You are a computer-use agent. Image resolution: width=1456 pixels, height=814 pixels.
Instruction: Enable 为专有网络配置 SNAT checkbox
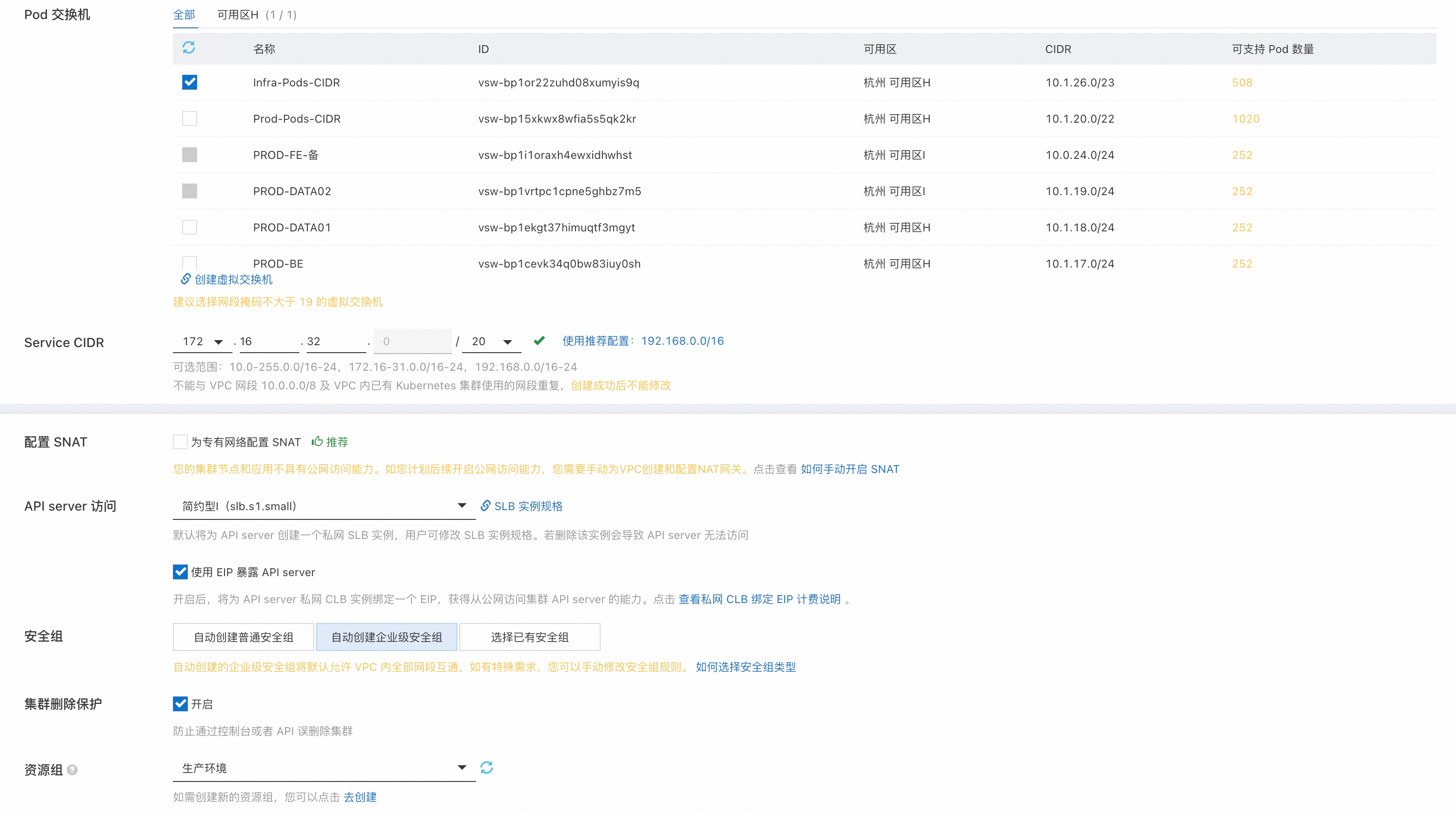(180, 442)
